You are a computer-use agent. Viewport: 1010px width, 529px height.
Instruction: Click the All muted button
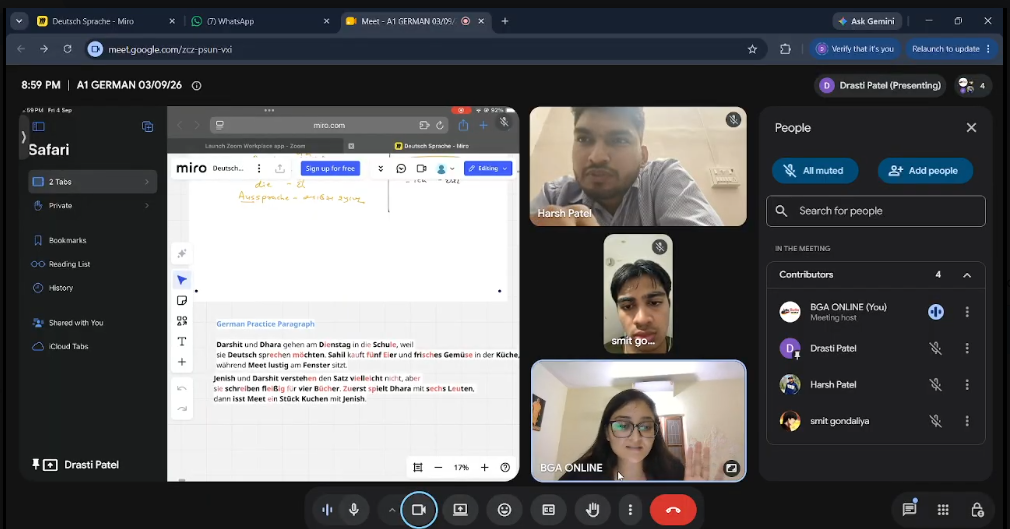815,171
